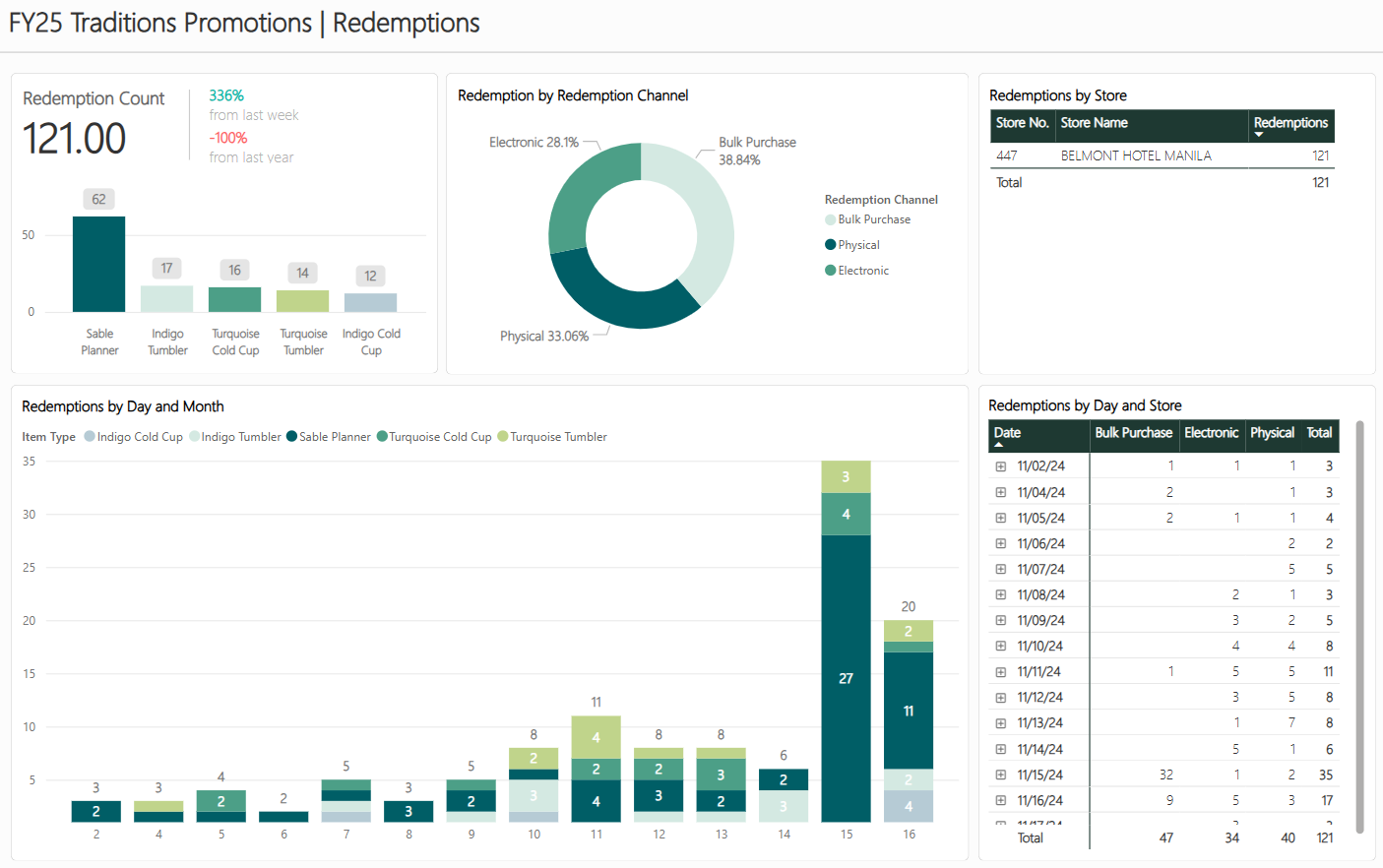The height and width of the screenshot is (868, 1383).
Task: Click the Bulk Purchase legend dot
Action: pyautogui.click(x=830, y=219)
